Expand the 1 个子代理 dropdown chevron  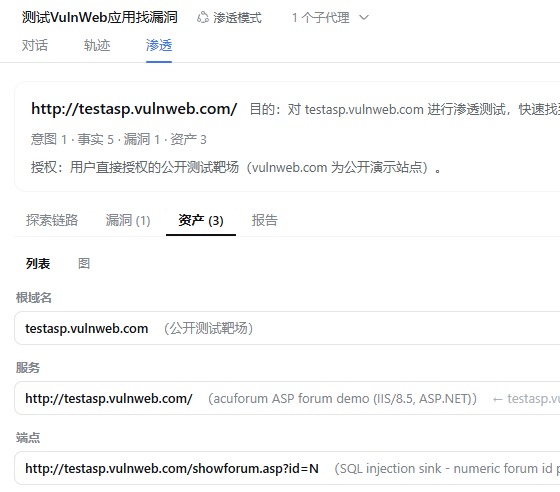coord(364,17)
